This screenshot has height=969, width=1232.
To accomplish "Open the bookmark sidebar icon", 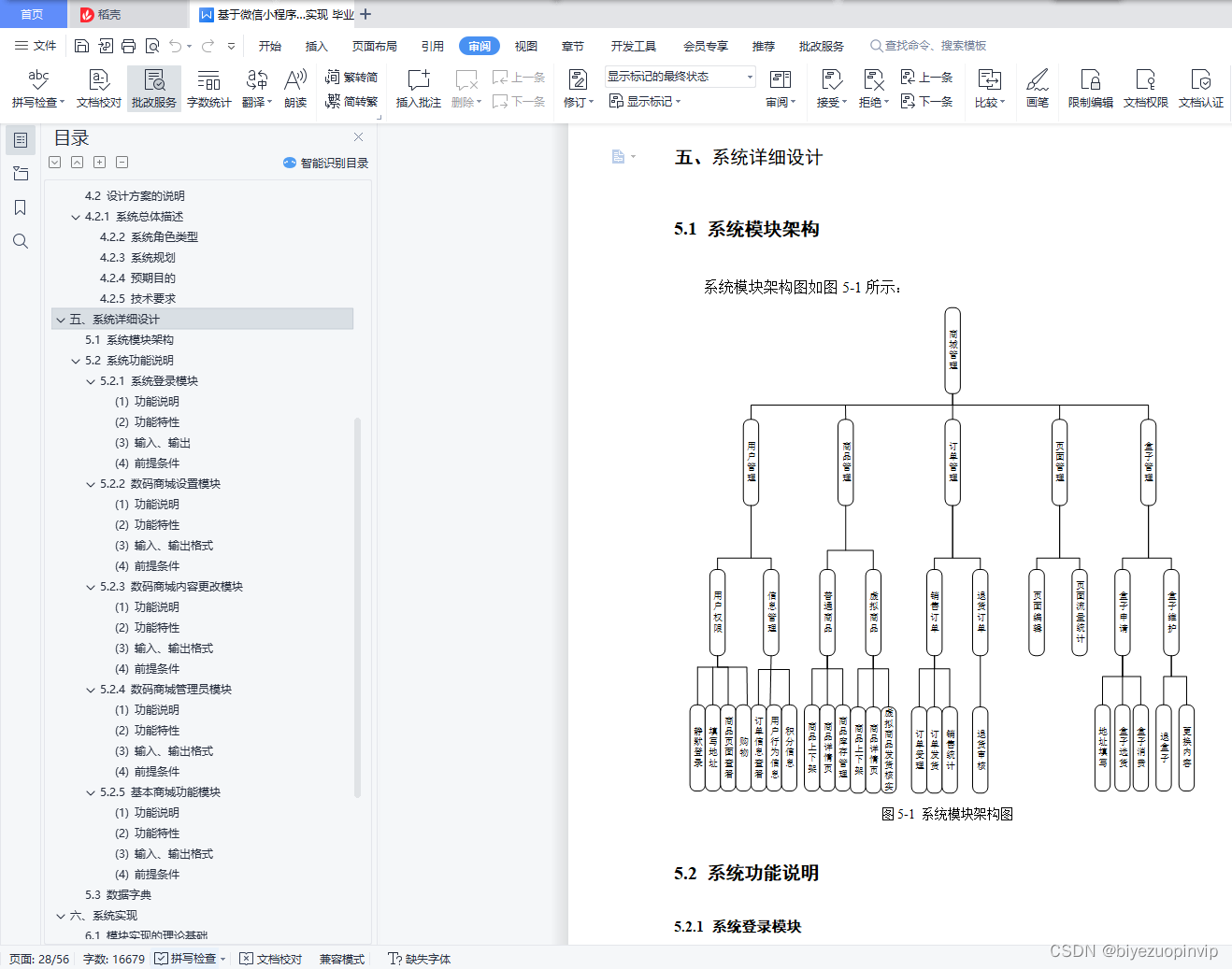I will pos(21,207).
